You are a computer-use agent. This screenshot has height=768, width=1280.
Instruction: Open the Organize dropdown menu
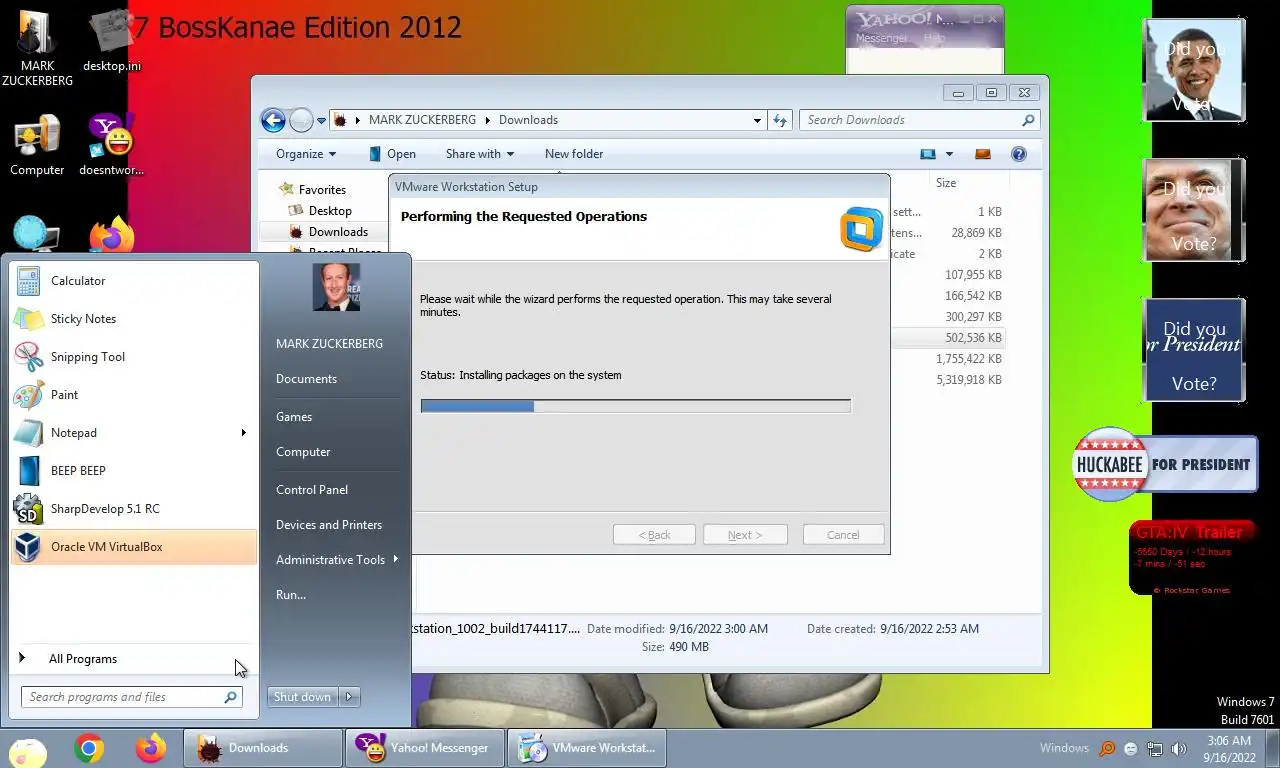[x=306, y=154]
